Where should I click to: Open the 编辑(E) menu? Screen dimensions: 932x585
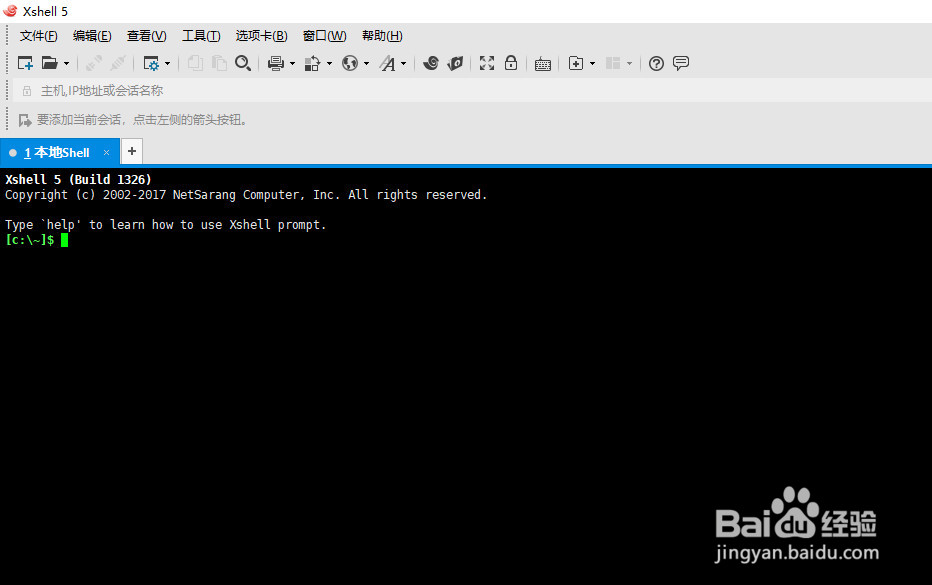[x=92, y=36]
